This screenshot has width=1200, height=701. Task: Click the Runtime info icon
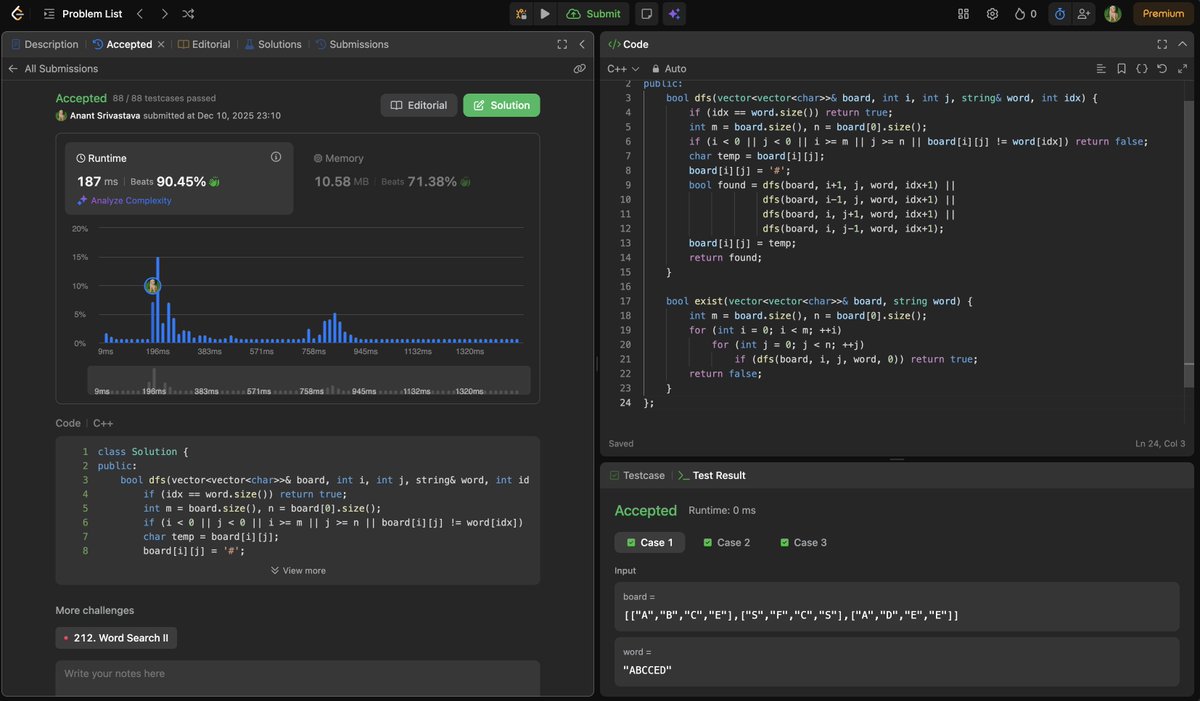(276, 157)
